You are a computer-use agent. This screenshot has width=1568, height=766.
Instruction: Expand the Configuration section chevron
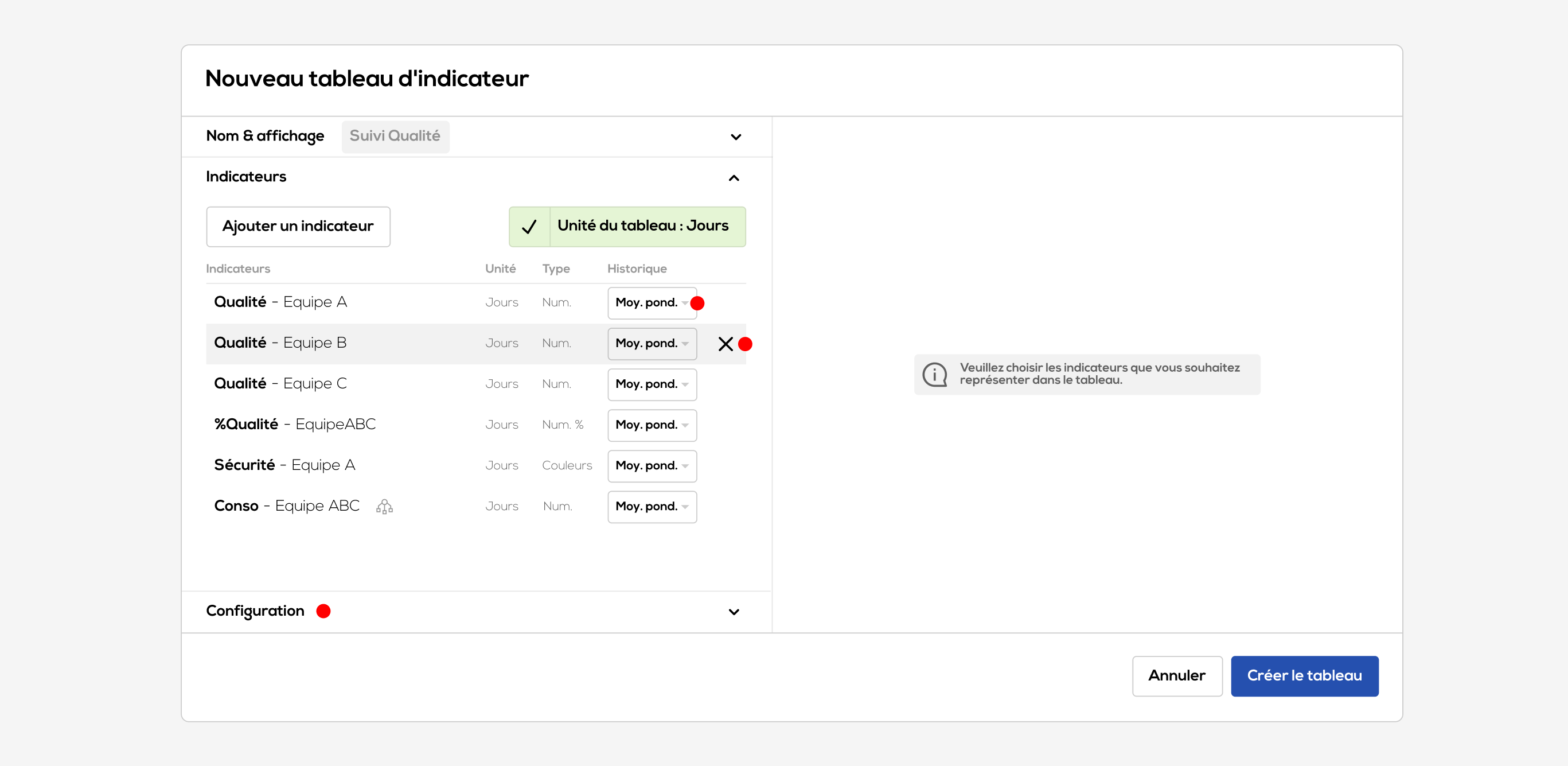coord(734,612)
